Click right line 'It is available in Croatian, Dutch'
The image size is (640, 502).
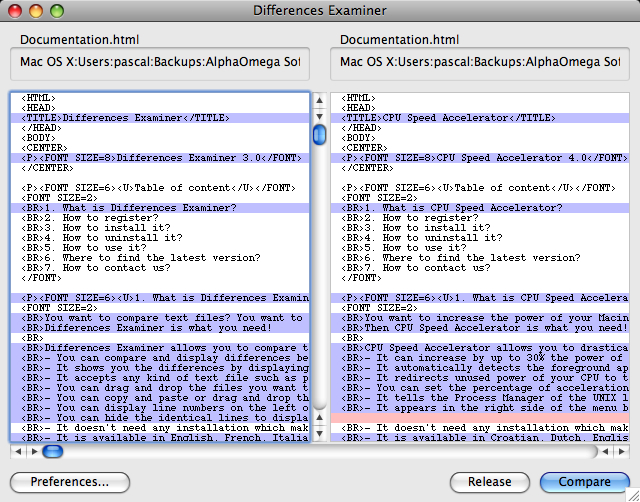(480, 438)
